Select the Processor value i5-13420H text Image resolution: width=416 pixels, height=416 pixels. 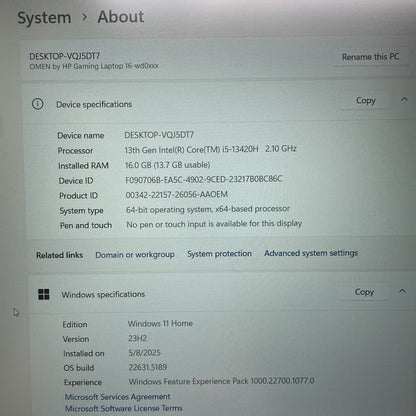(x=210, y=149)
